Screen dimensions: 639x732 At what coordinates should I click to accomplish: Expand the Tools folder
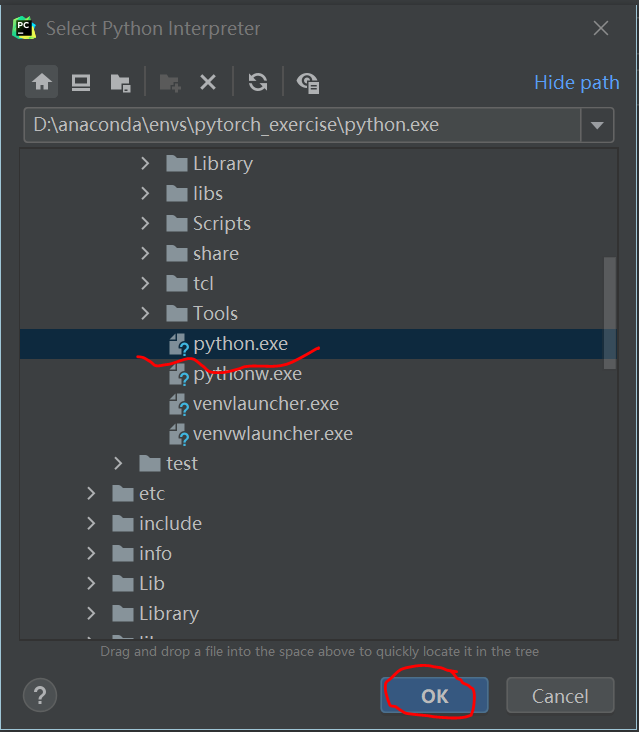pyautogui.click(x=145, y=314)
